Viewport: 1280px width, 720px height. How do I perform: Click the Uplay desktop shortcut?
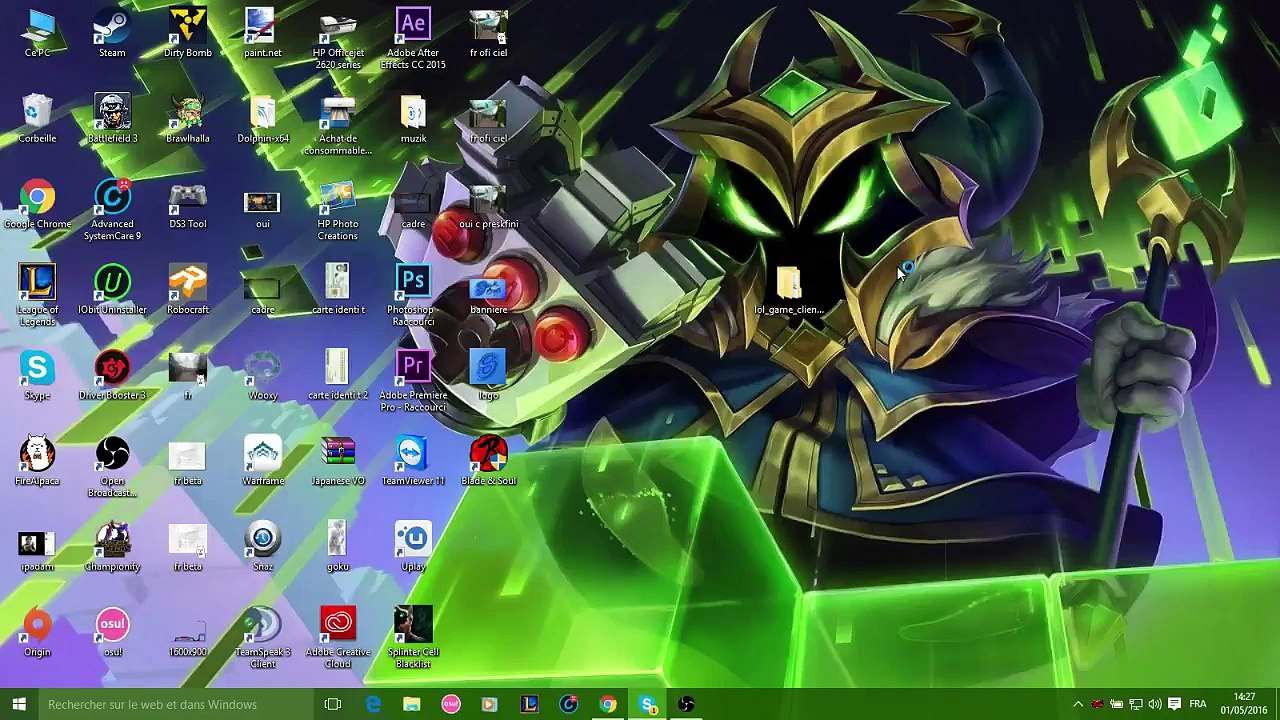[x=413, y=547]
